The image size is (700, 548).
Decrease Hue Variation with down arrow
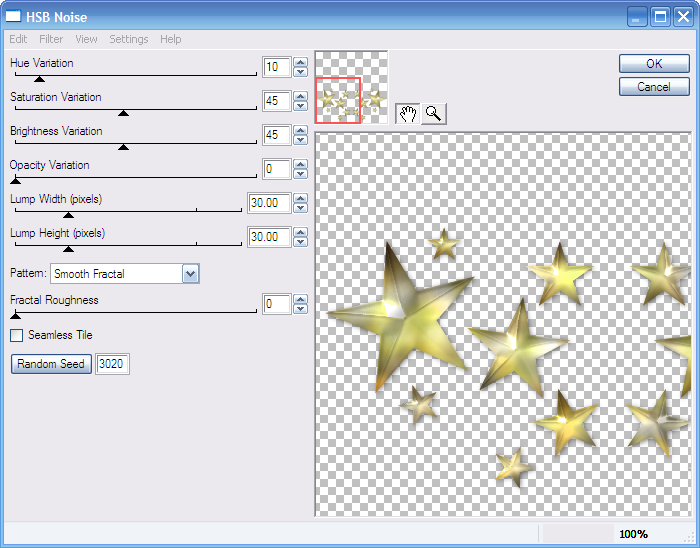click(x=301, y=71)
